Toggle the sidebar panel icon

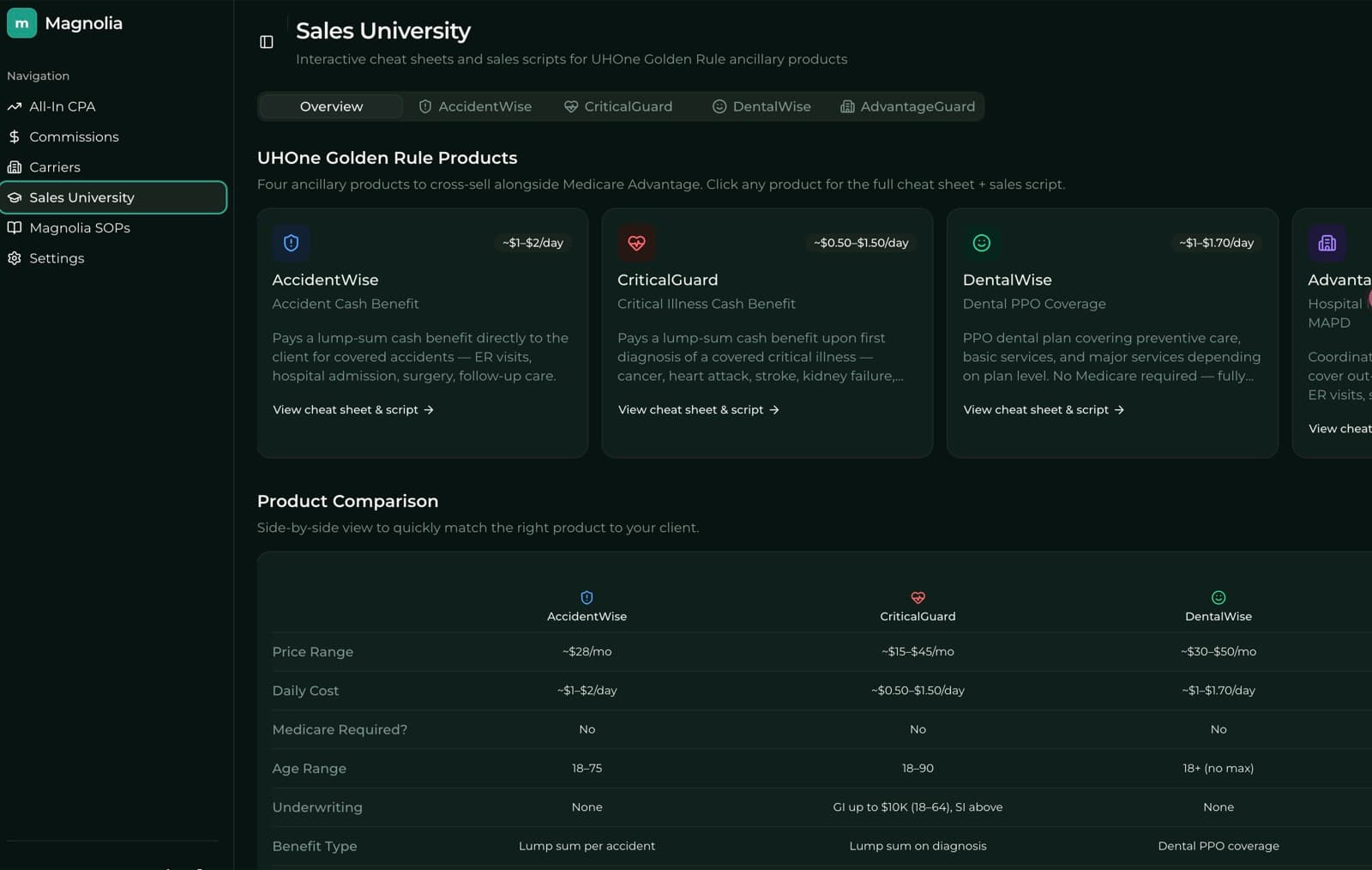[267, 42]
